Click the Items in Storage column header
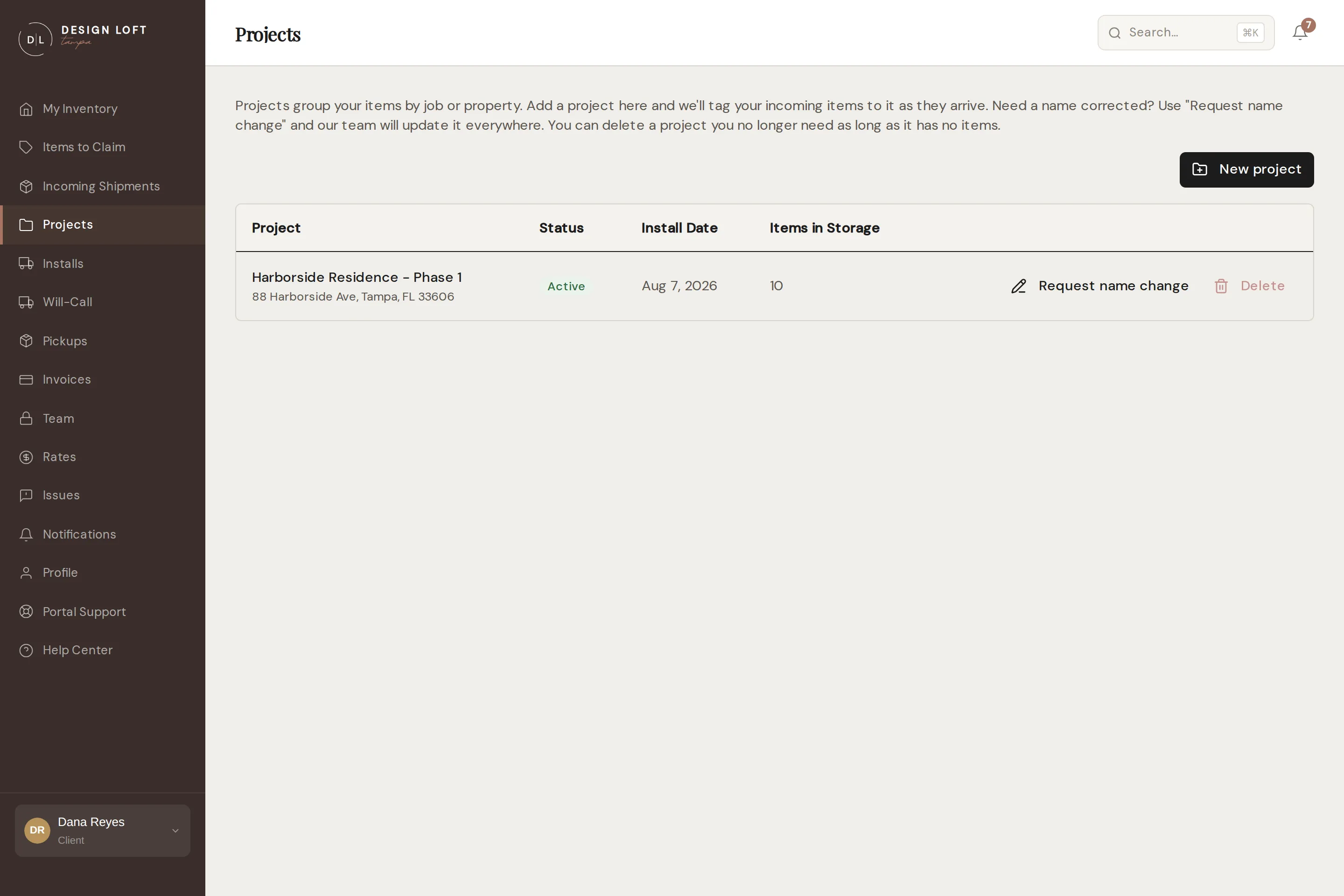The height and width of the screenshot is (896, 1344). click(824, 228)
